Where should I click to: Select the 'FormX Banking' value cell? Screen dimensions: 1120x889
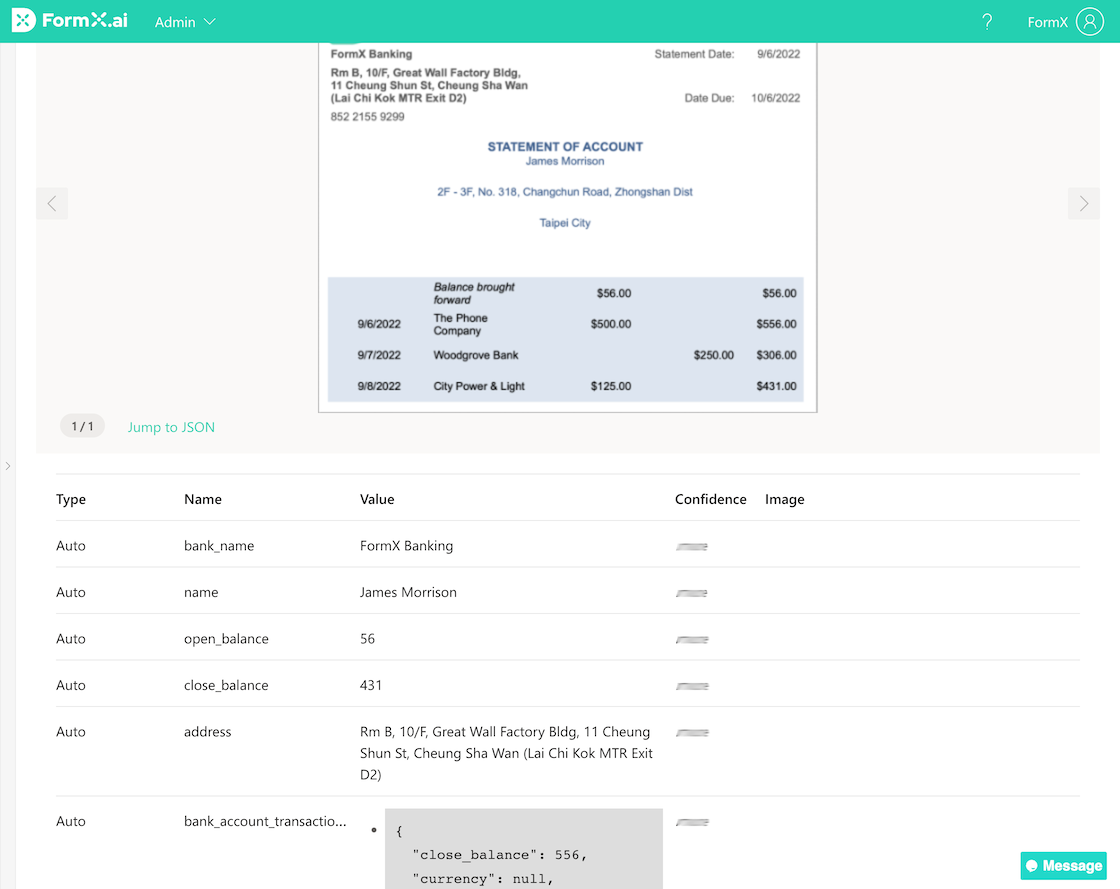click(x=406, y=546)
